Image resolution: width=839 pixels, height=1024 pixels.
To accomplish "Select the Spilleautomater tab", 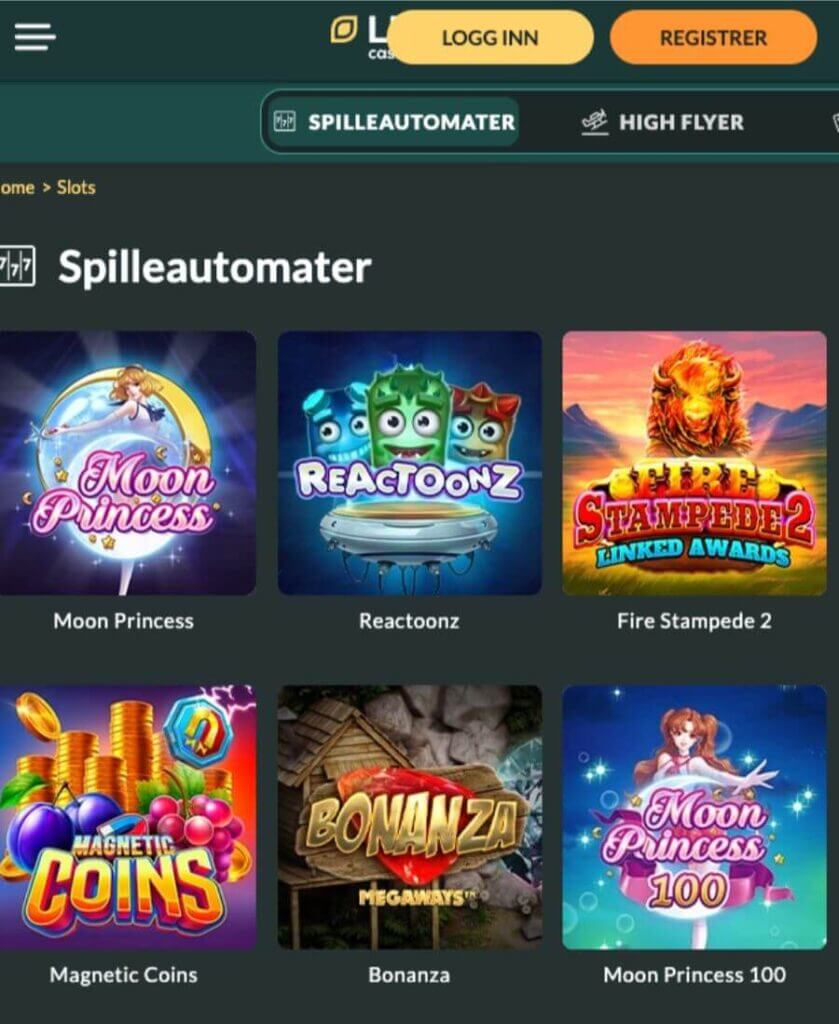I will 394,122.
